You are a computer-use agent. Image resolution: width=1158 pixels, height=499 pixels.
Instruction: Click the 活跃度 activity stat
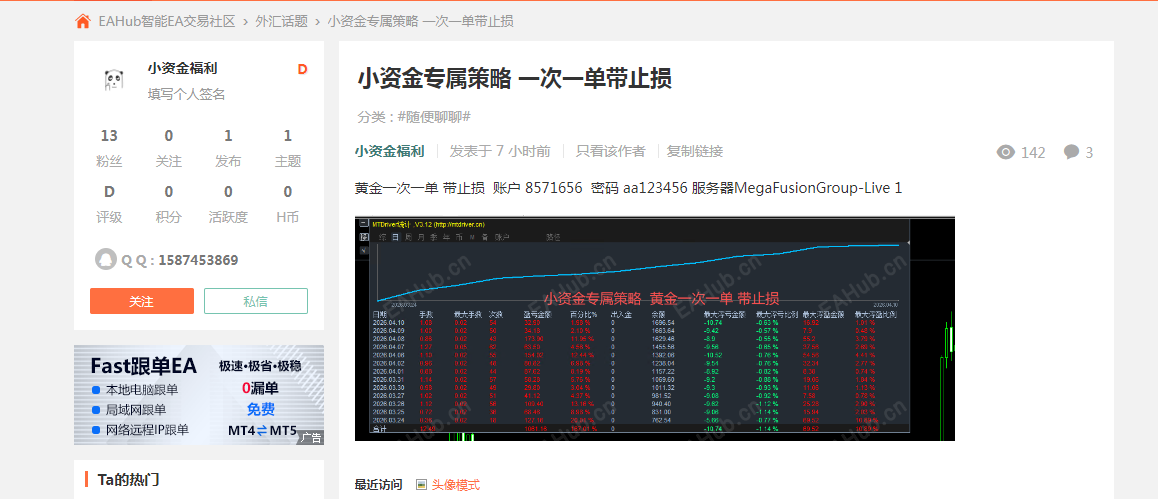coord(228,204)
